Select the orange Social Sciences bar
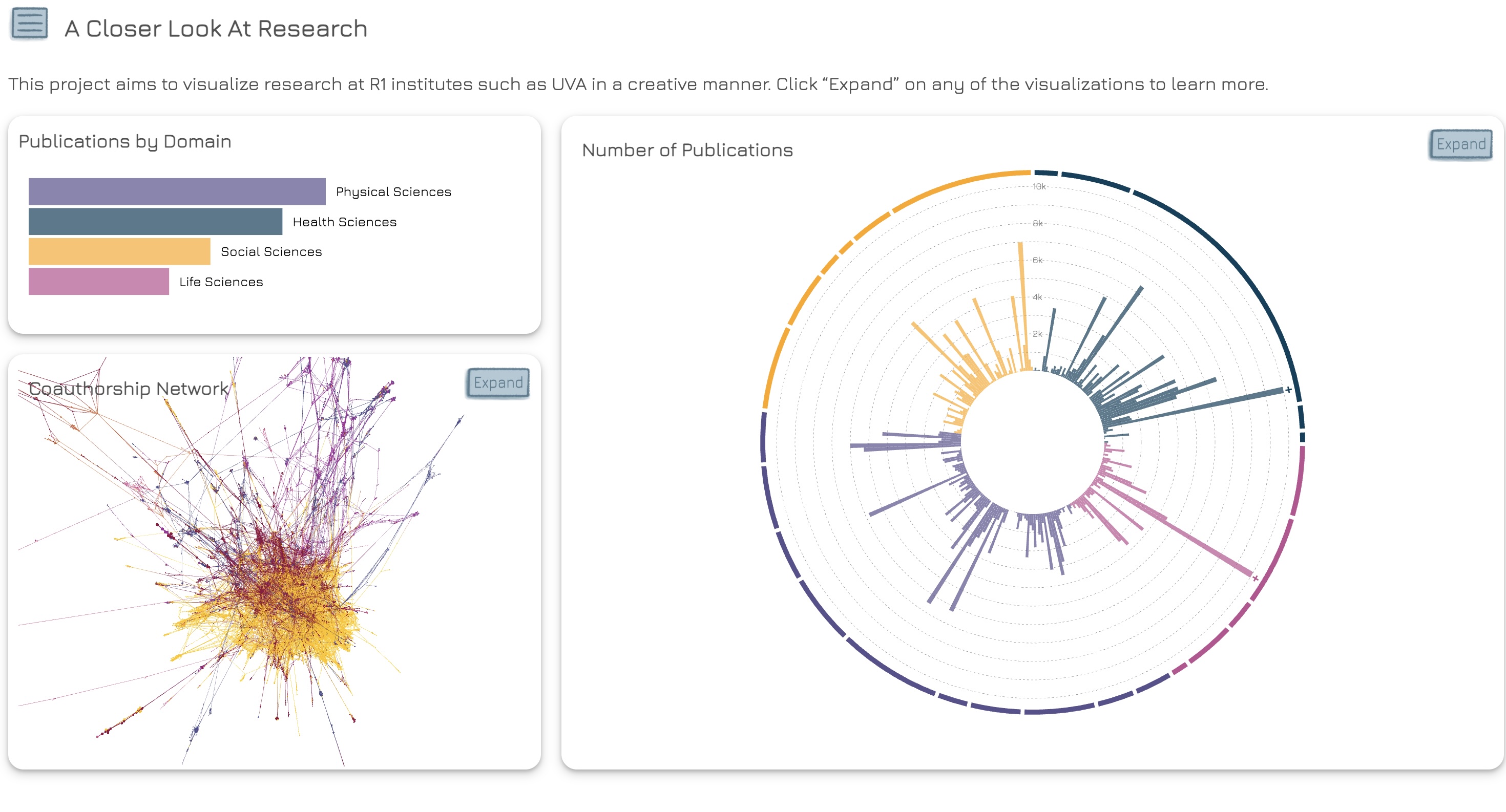The image size is (1506, 812). click(119, 252)
